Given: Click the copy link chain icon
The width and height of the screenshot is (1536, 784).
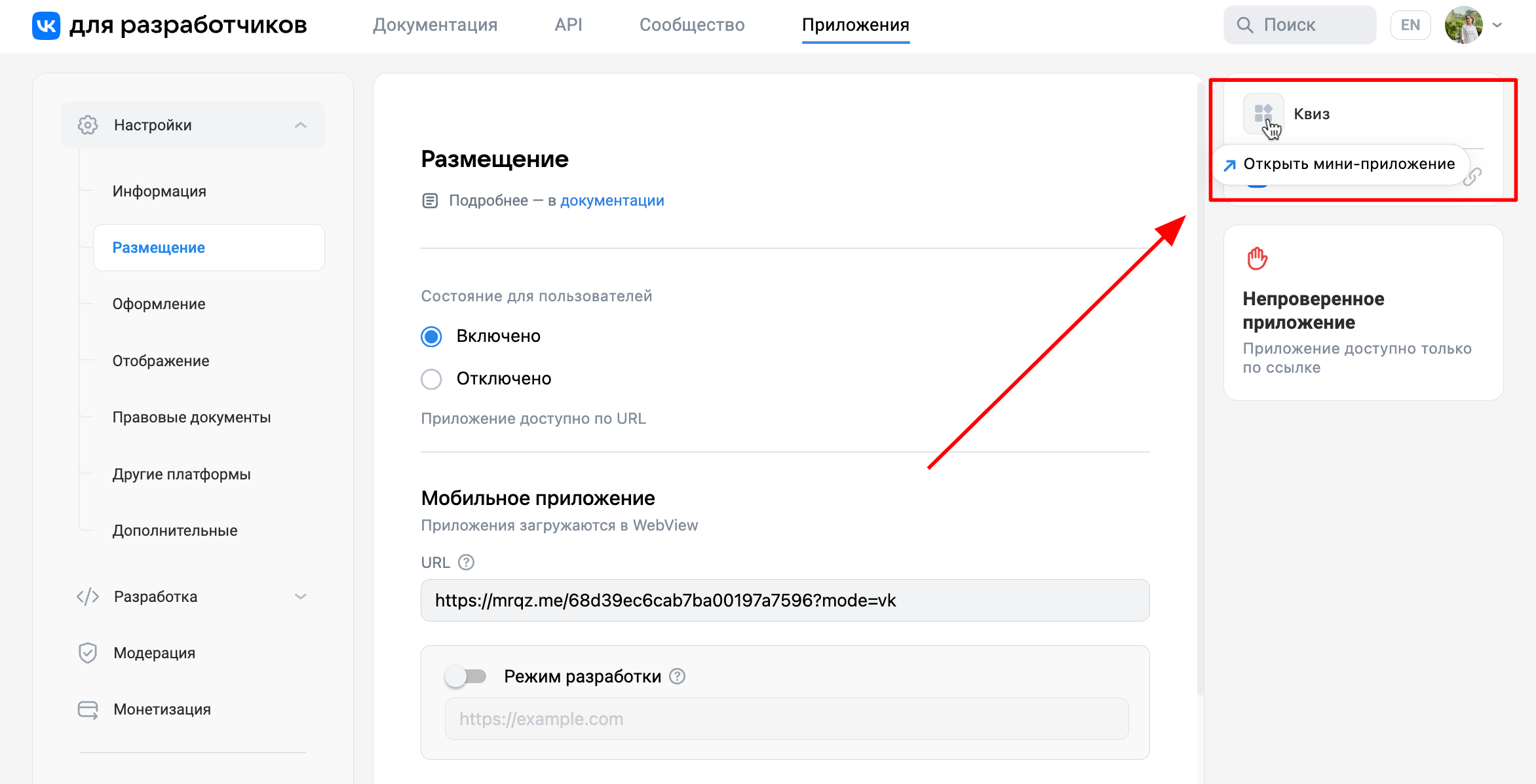Looking at the screenshot, I should click(x=1472, y=176).
